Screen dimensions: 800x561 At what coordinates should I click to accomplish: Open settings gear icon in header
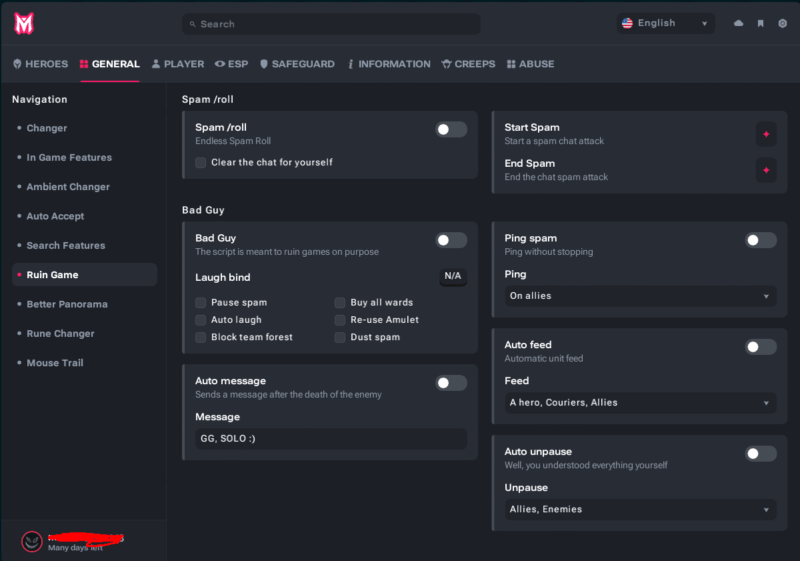pyautogui.click(x=782, y=23)
